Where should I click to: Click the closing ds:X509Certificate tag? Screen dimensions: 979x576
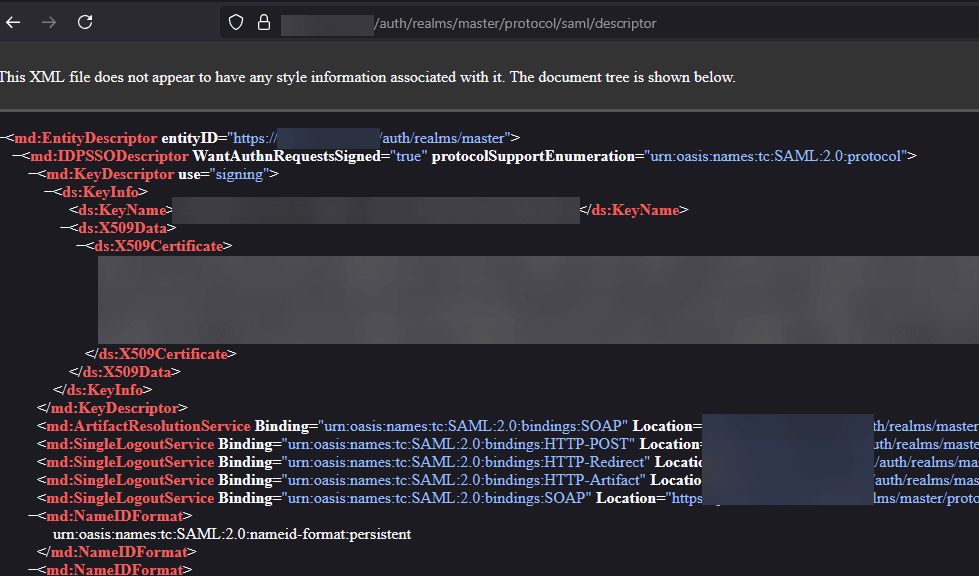pos(161,354)
